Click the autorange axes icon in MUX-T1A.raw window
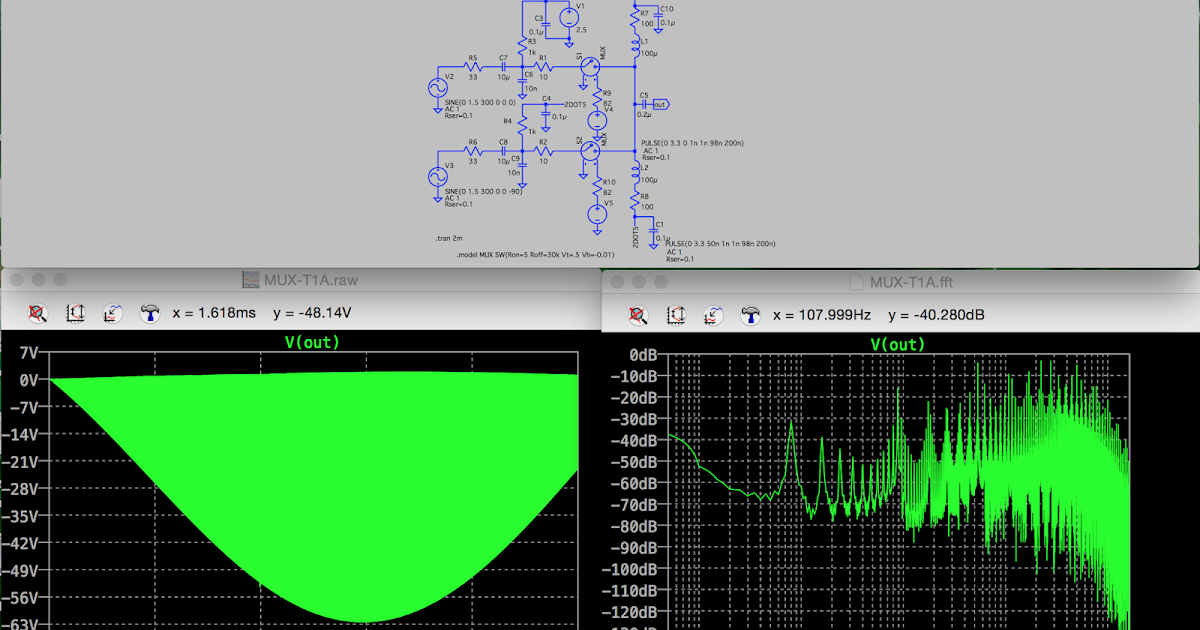This screenshot has height=630, width=1200. pyautogui.click(x=75, y=313)
